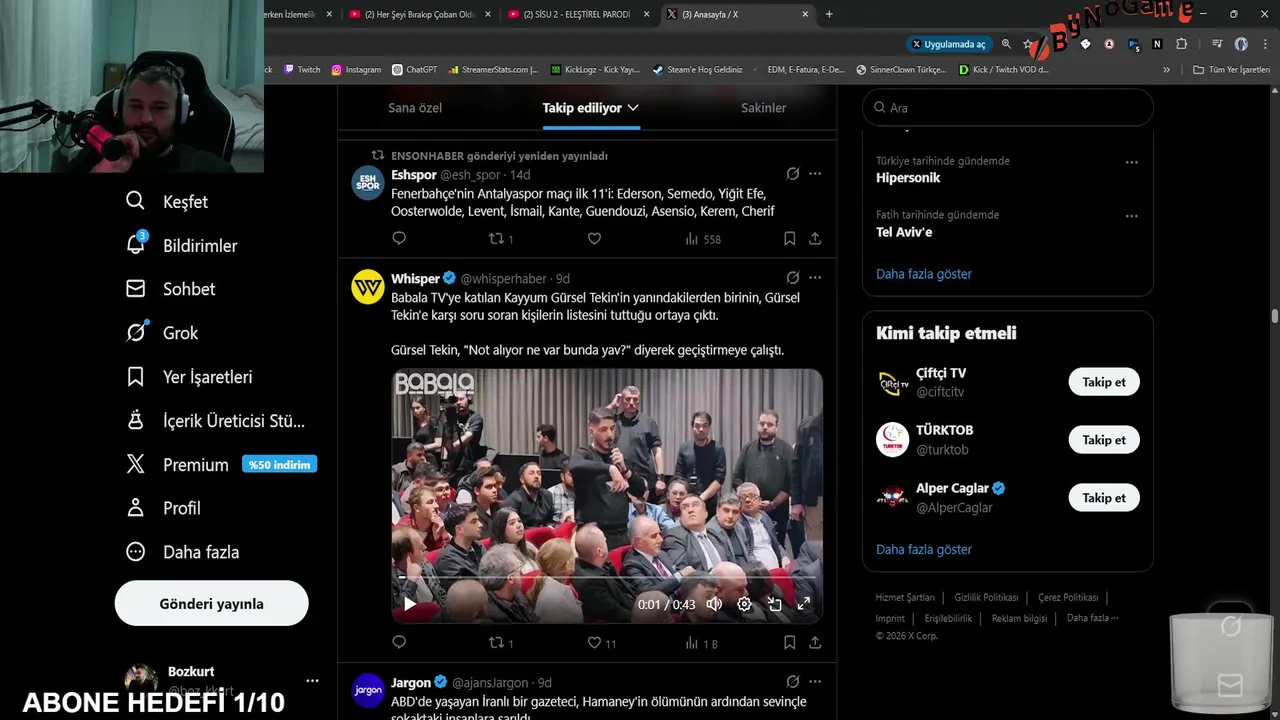Mute the Whisper video volume
Image resolution: width=1280 pixels, height=720 pixels.
pos(714,604)
